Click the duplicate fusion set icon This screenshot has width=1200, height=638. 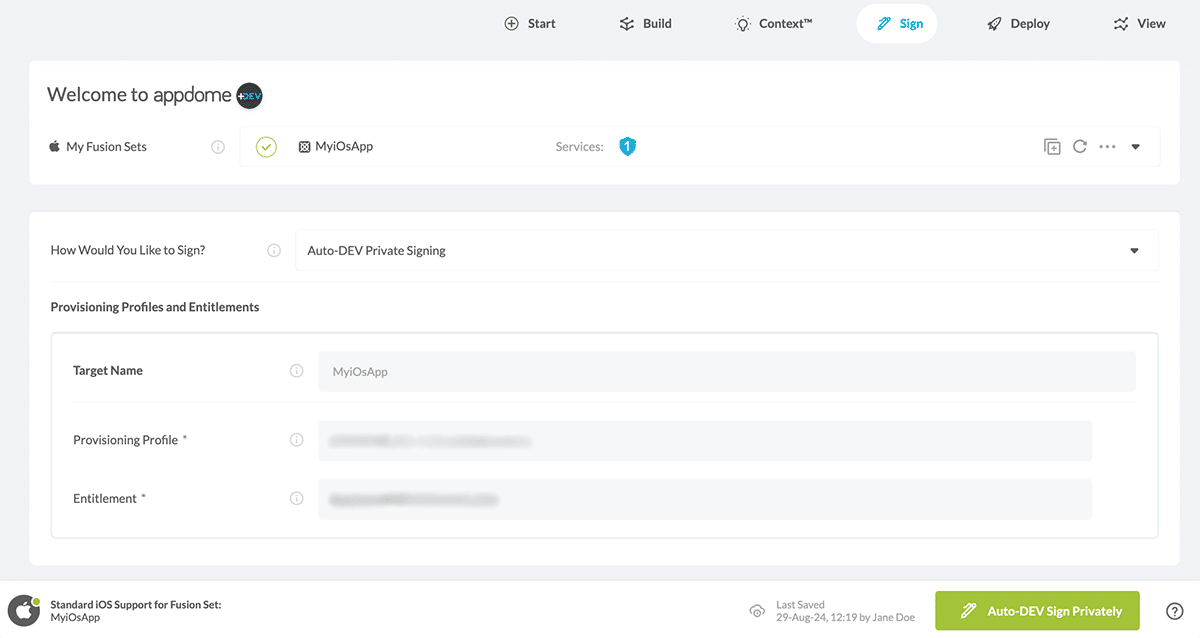click(1052, 146)
